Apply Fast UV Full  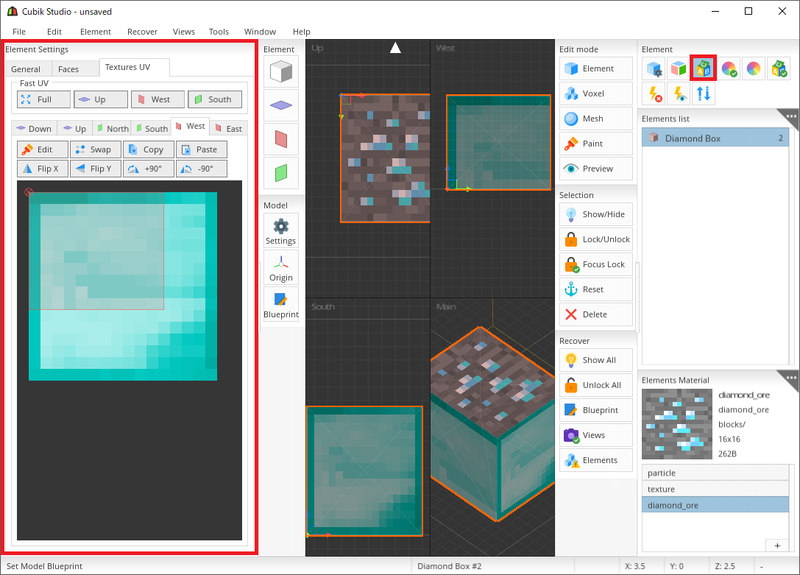pyautogui.click(x=44, y=99)
